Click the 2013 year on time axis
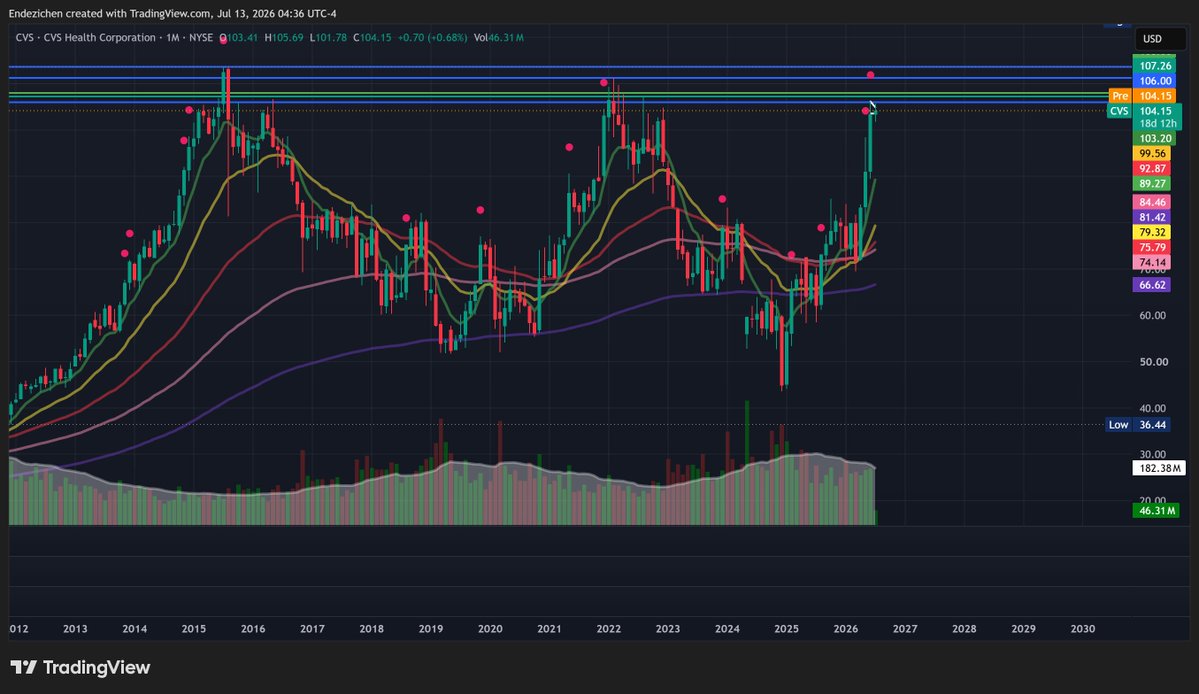This screenshot has width=1199, height=694. coord(75,628)
